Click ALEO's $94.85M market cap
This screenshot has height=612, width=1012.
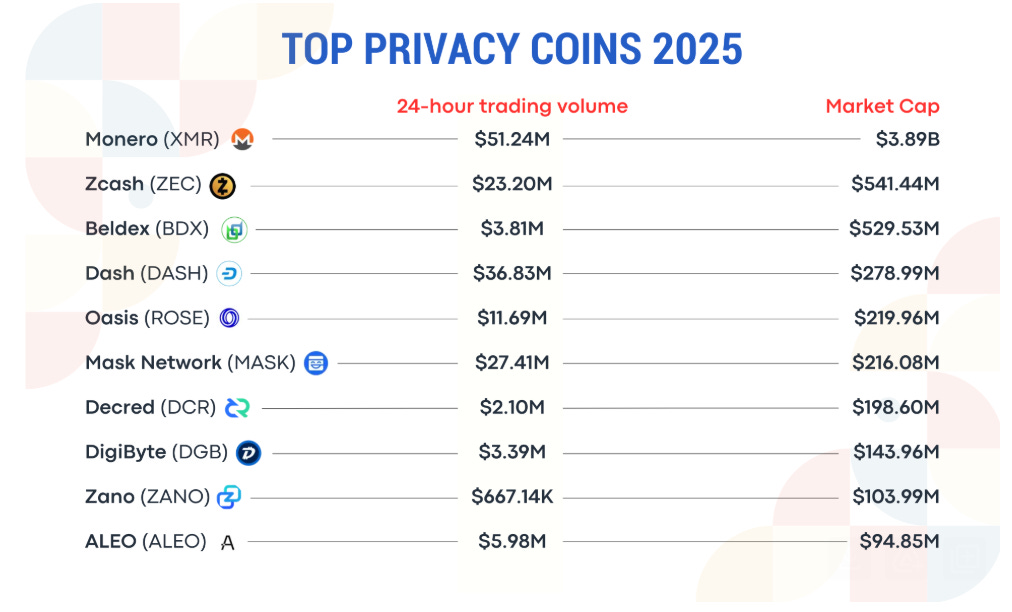(899, 542)
